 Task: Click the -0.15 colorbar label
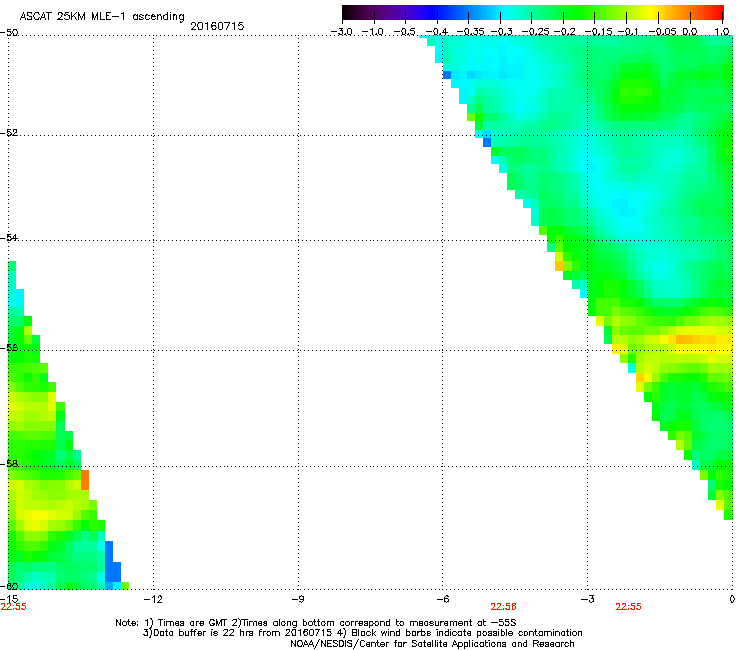coord(598,32)
